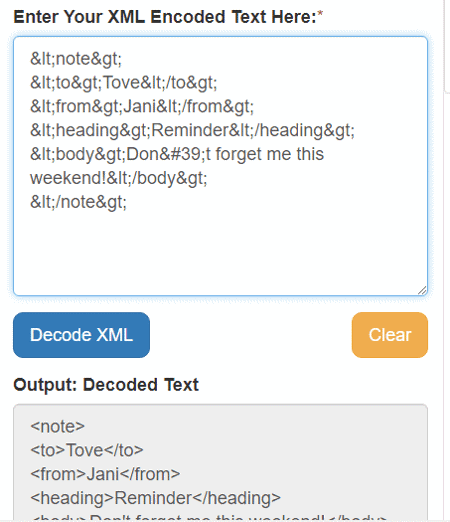Focus the XML encoded text input box
This screenshot has width=450, height=522.
coord(220,166)
